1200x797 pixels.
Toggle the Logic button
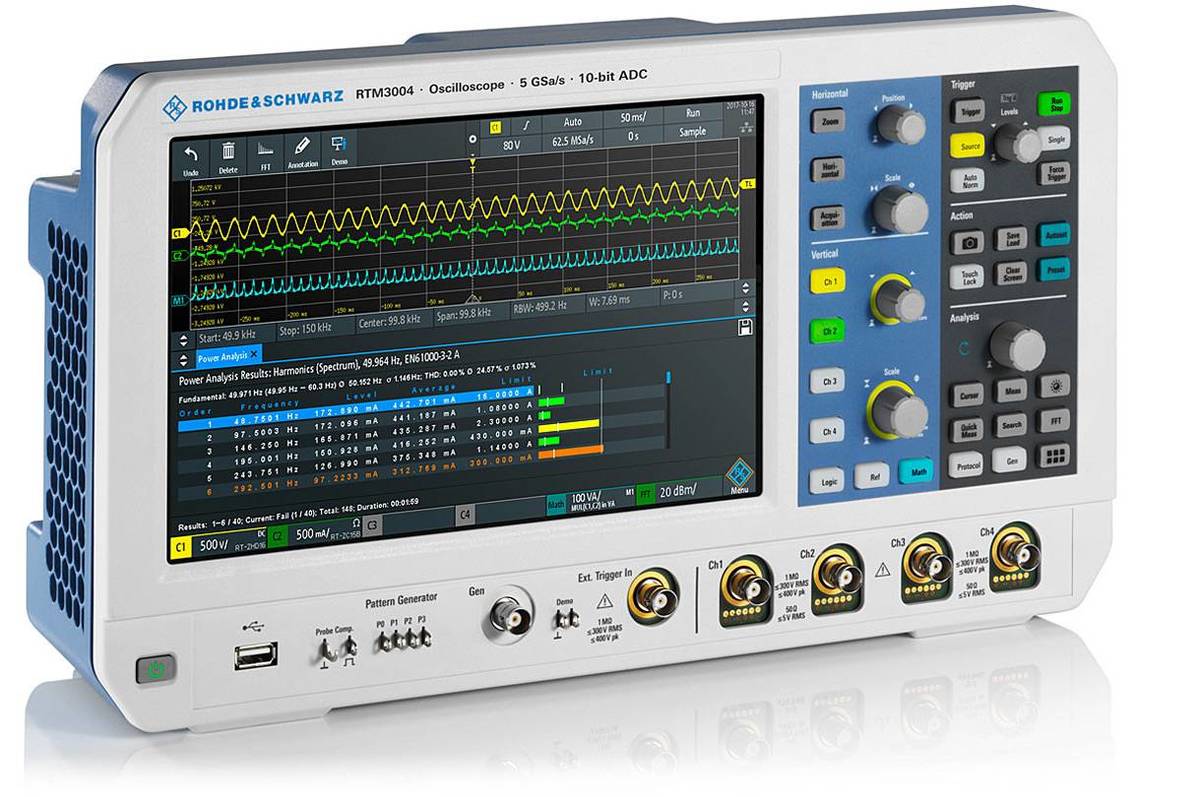click(x=827, y=479)
